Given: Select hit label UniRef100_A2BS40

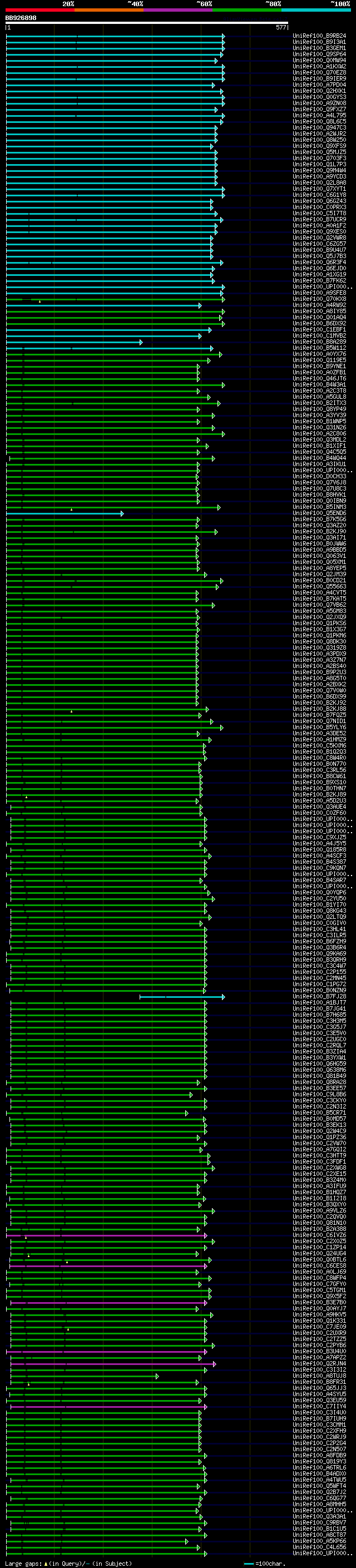Looking at the screenshot, I should coord(319,666).
